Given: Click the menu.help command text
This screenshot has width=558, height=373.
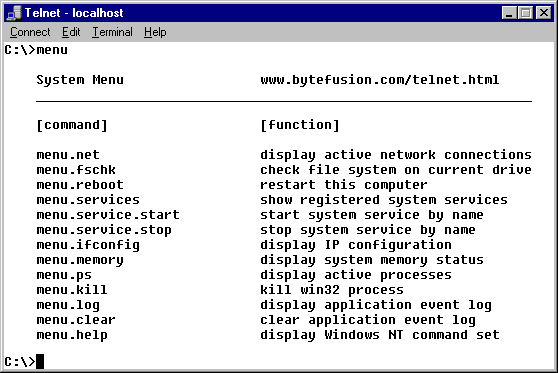Looking at the screenshot, I should pos(72,335).
